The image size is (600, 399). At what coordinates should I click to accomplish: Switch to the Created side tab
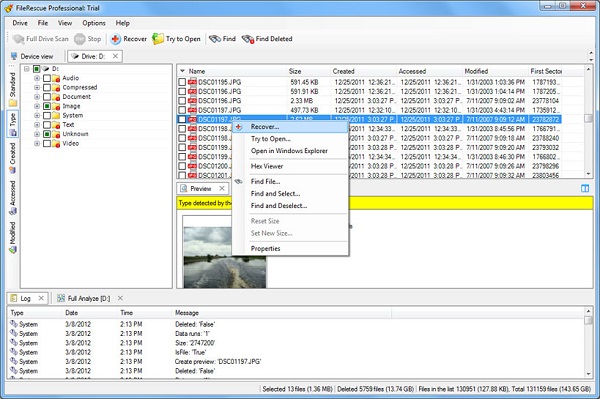coord(13,158)
